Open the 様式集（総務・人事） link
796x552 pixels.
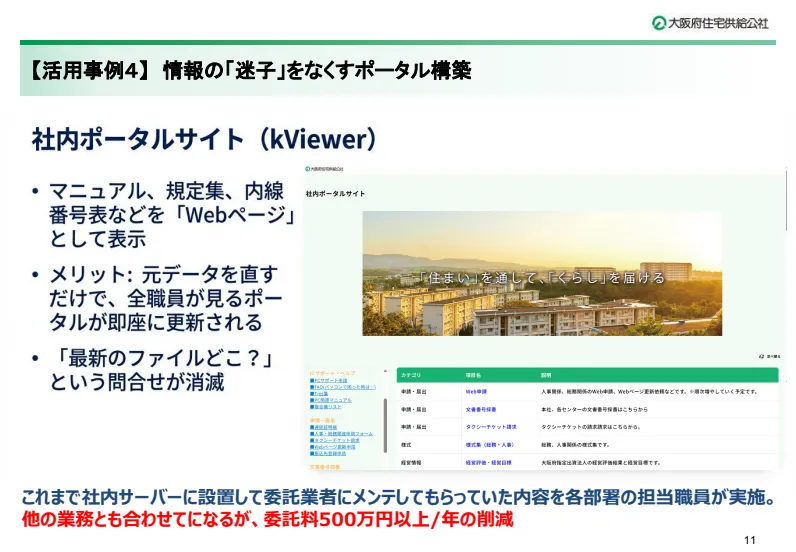[488, 444]
